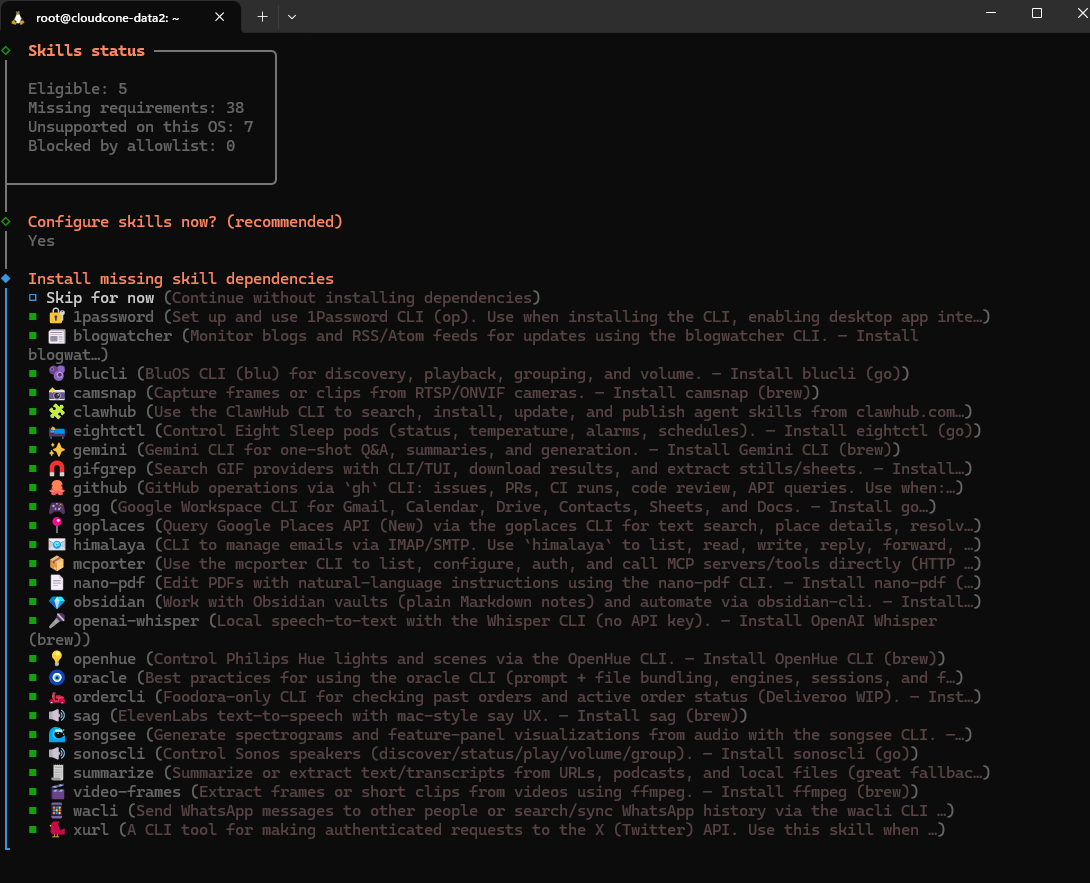Toggle the blucli skill checkbox
Screen dimensions: 1090x883
[x=33, y=374]
